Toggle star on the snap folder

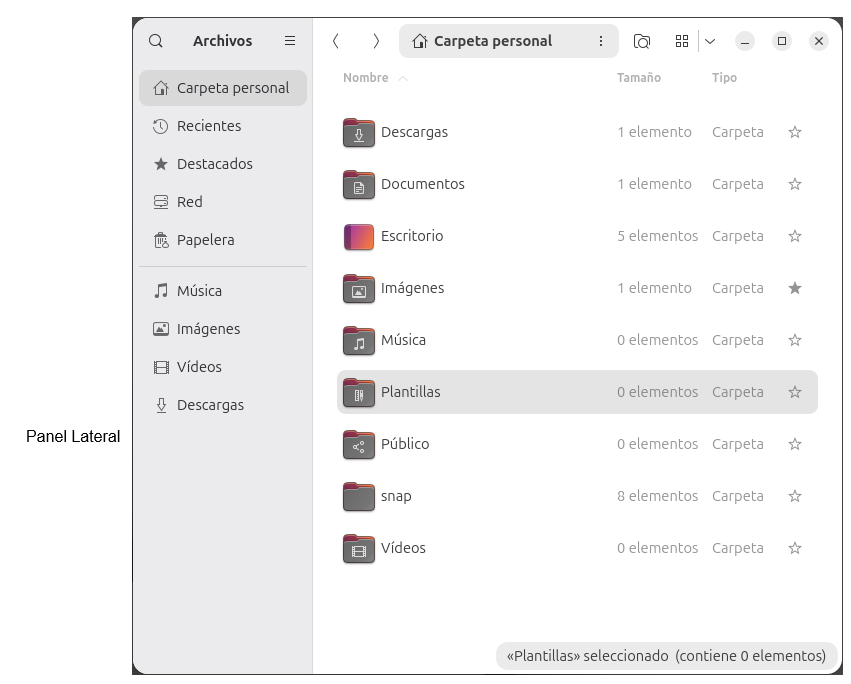tap(795, 496)
